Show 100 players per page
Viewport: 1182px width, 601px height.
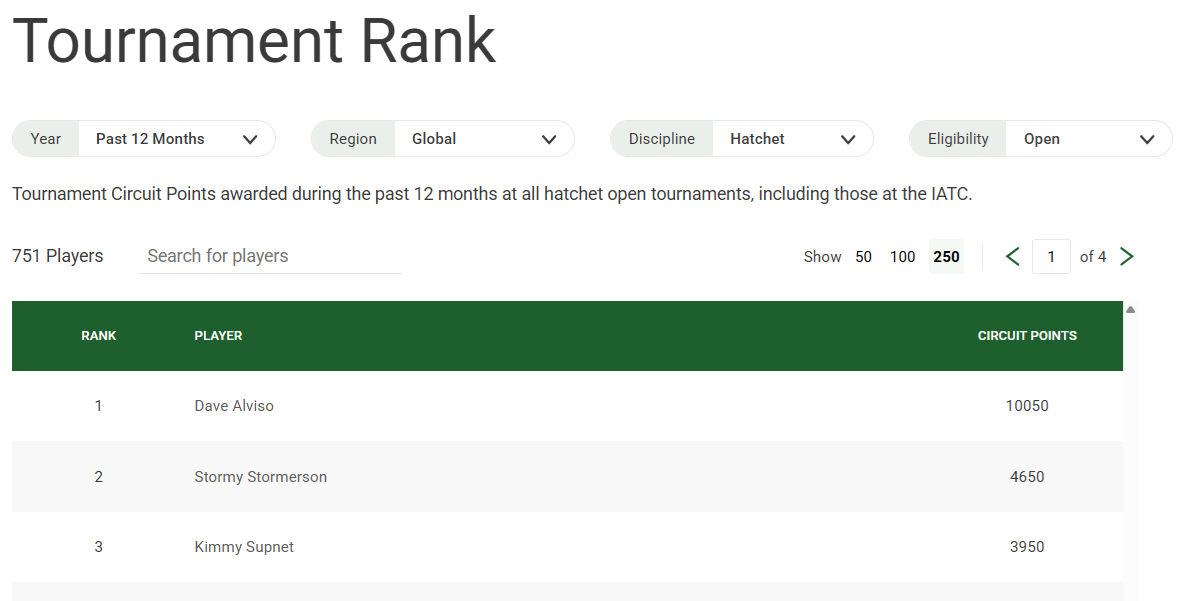(902, 257)
